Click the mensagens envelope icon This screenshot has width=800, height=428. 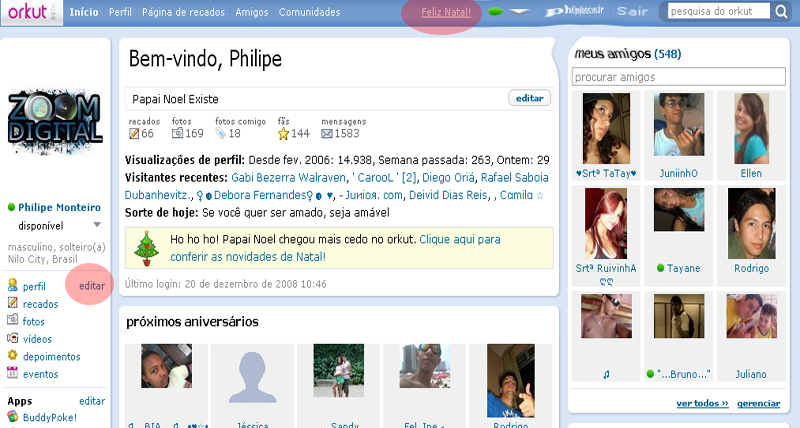pos(327,134)
